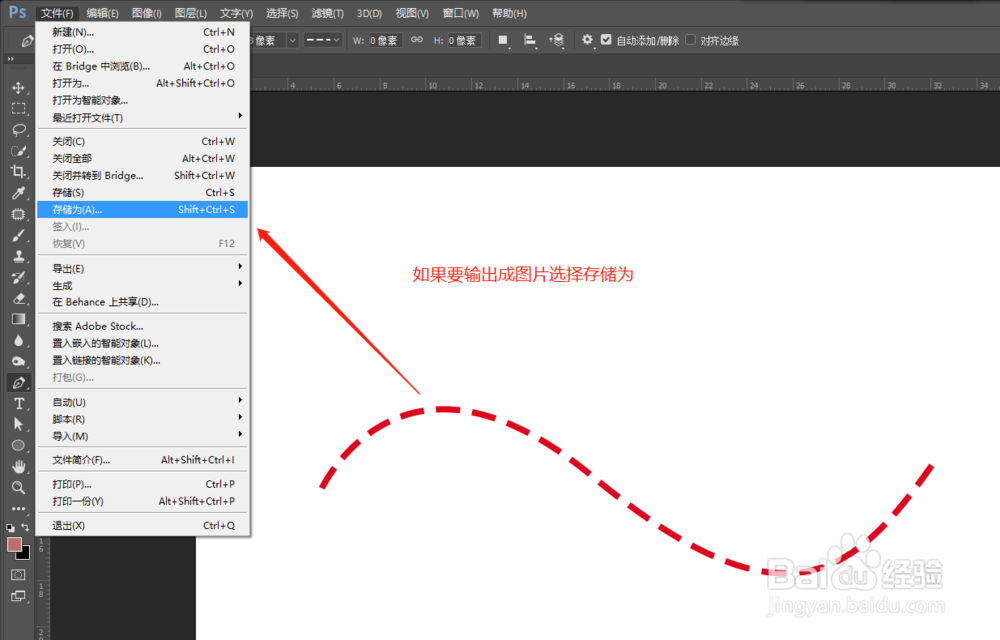The image size is (1000, 640).
Task: Expand the 最近打开文件(T) submenu
Action: pyautogui.click(x=142, y=117)
